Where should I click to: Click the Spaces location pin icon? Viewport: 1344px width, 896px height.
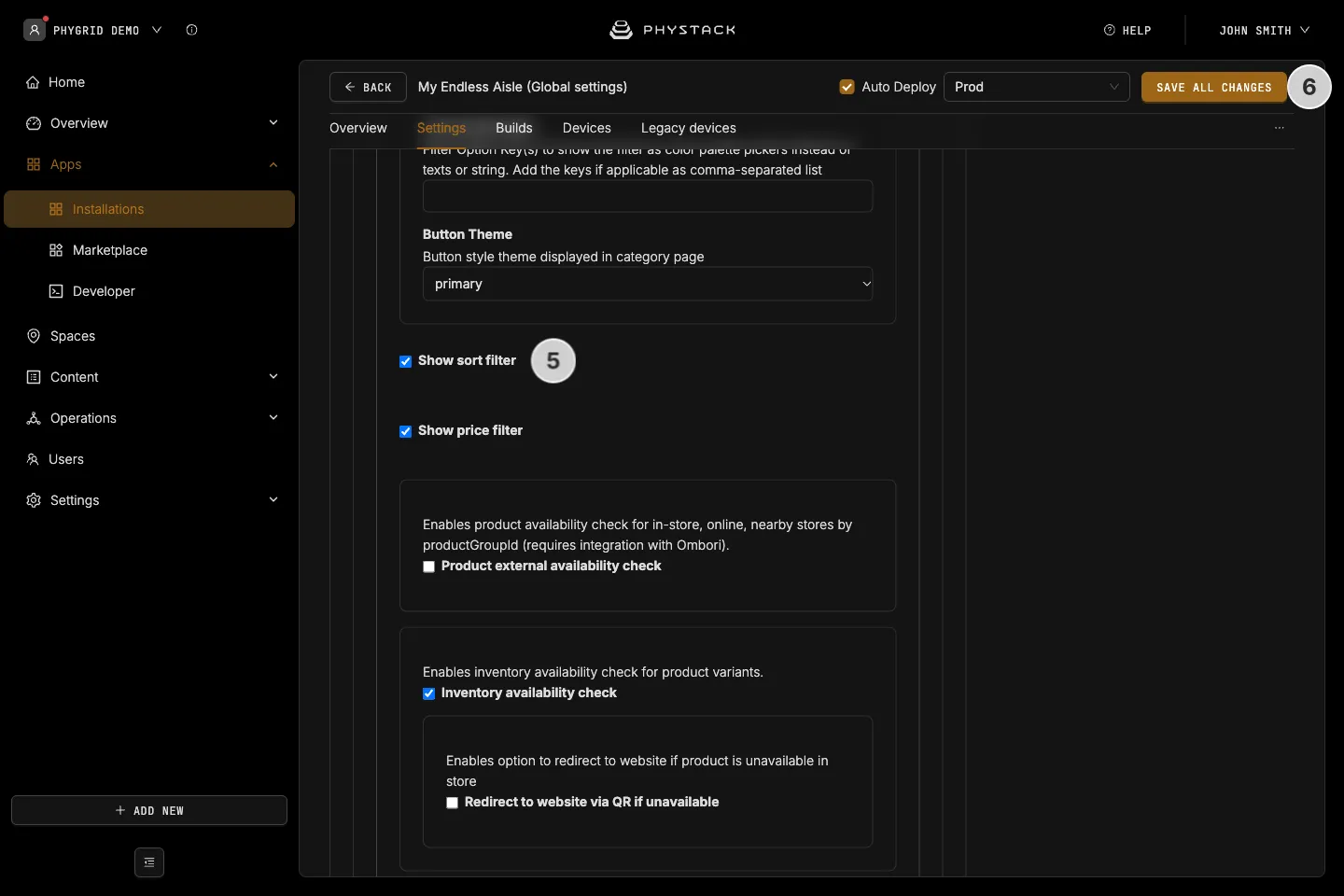coord(34,336)
